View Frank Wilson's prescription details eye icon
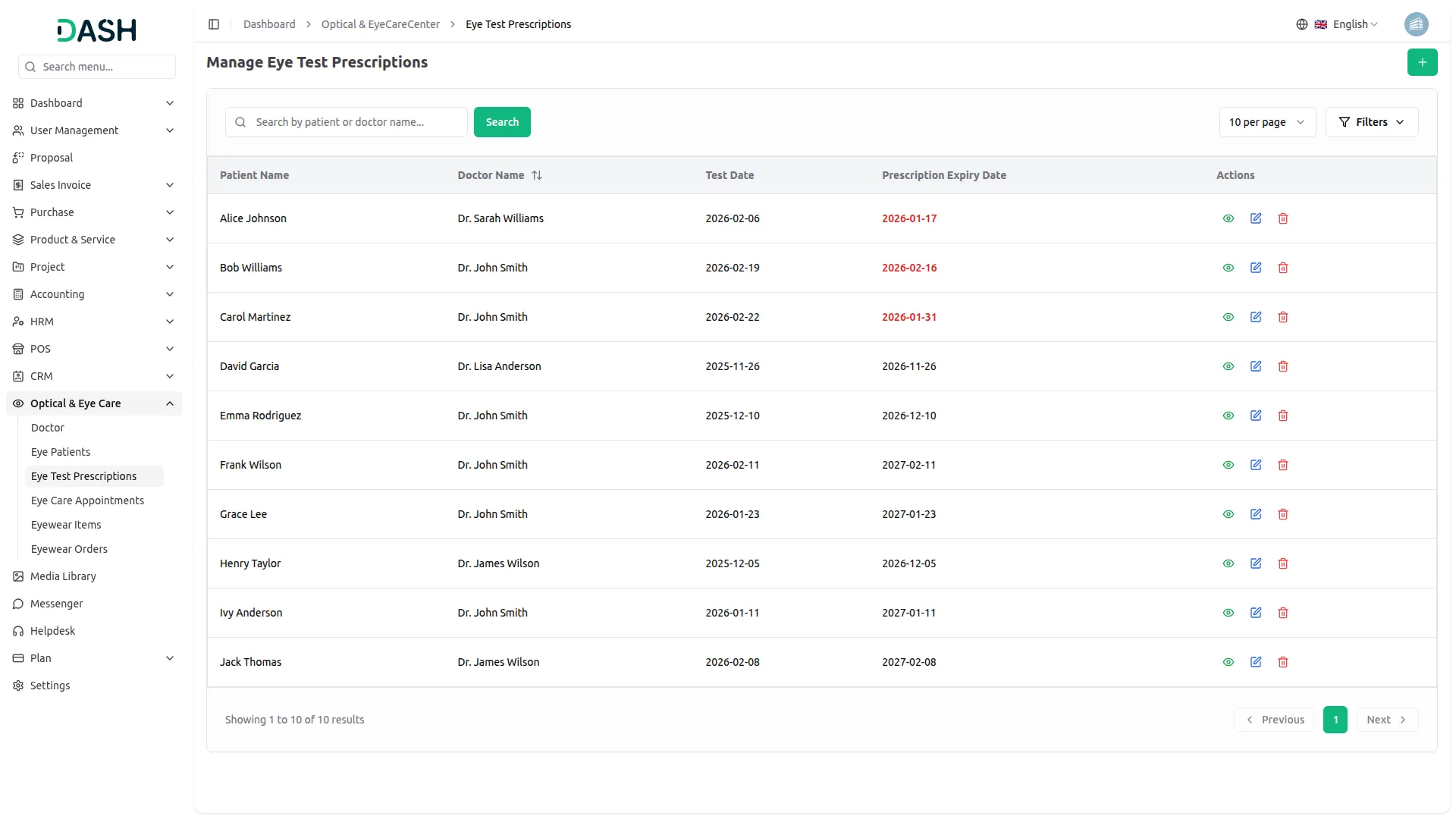Image resolution: width=1456 pixels, height=819 pixels. 1228,465
